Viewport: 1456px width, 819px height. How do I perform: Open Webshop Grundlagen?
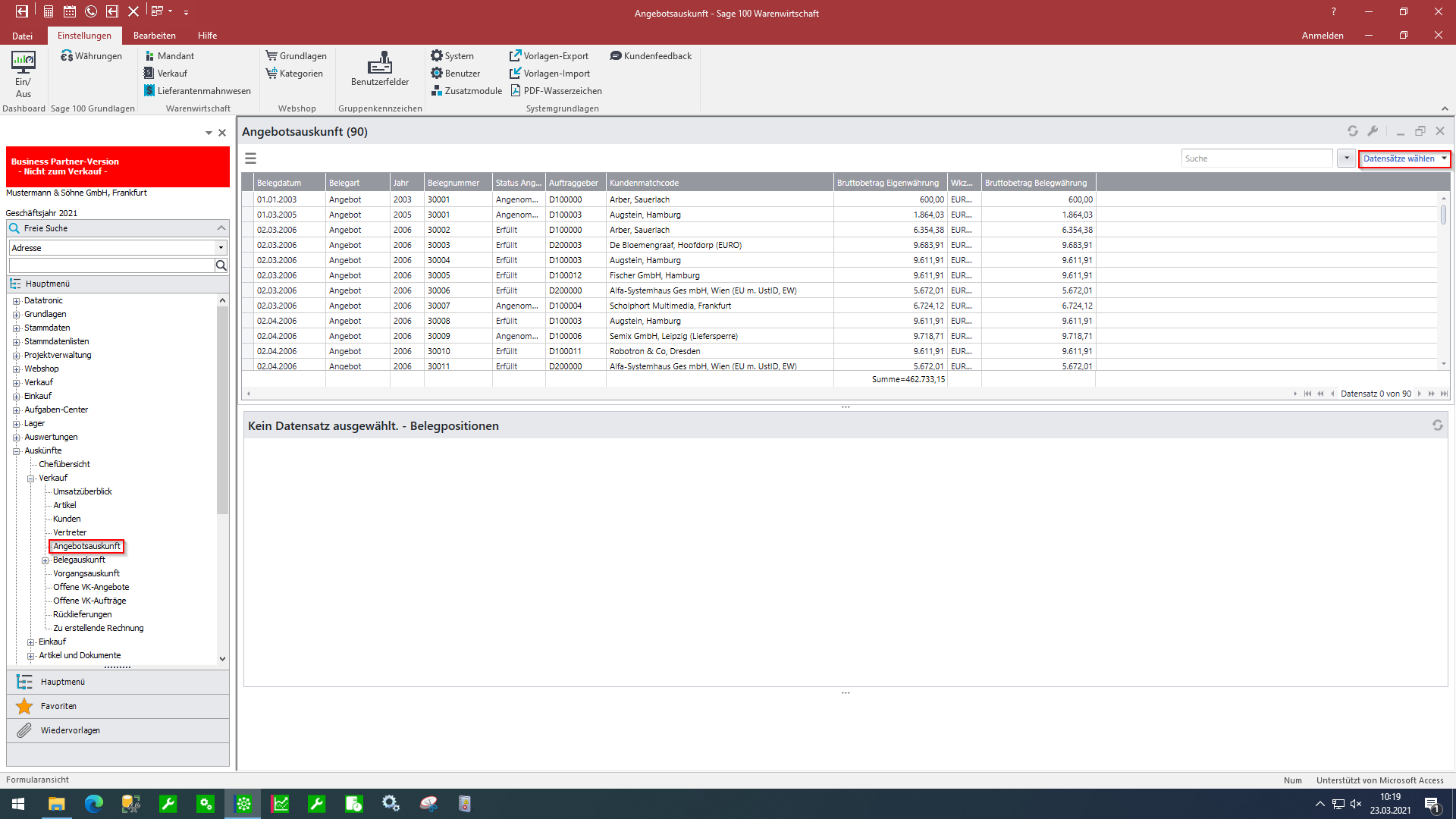point(297,56)
